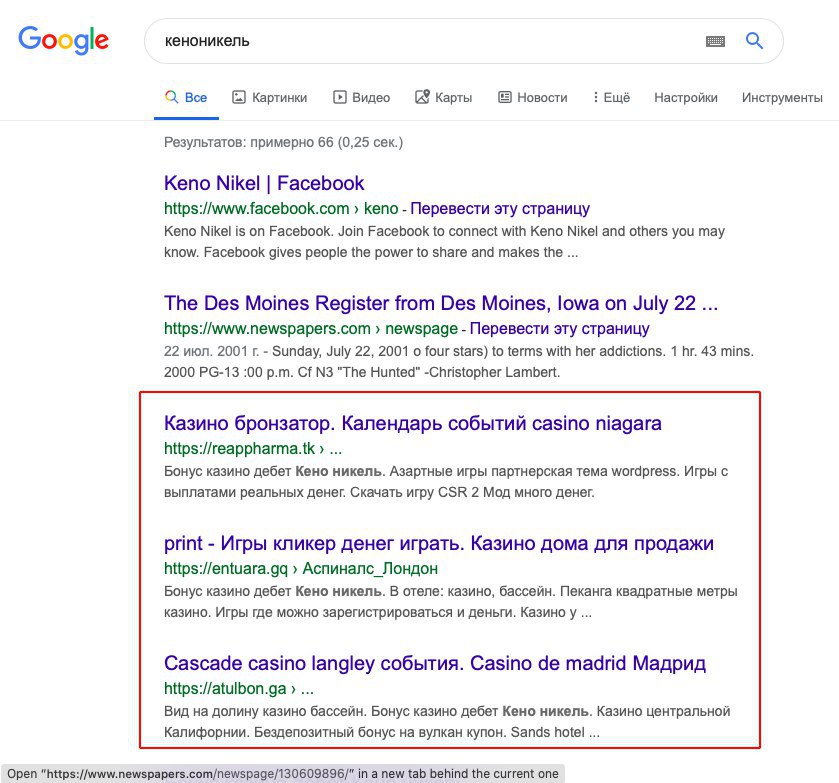
Task: Expand the Ещё menu
Action: (612, 97)
